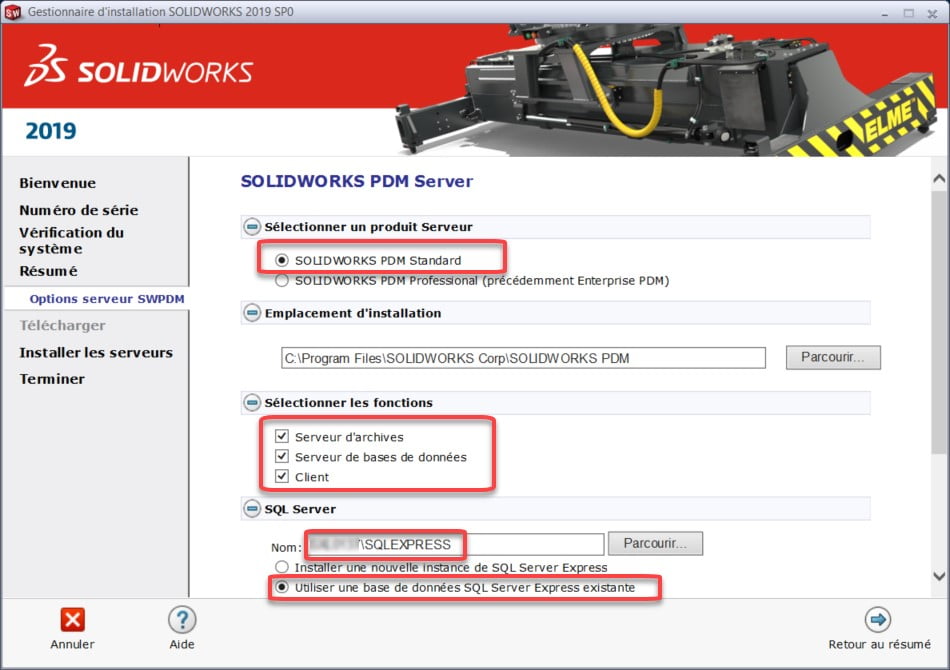Collapse the Sélectionner un produit Serveur section
Viewport: 950px width, 670px height.
252,227
